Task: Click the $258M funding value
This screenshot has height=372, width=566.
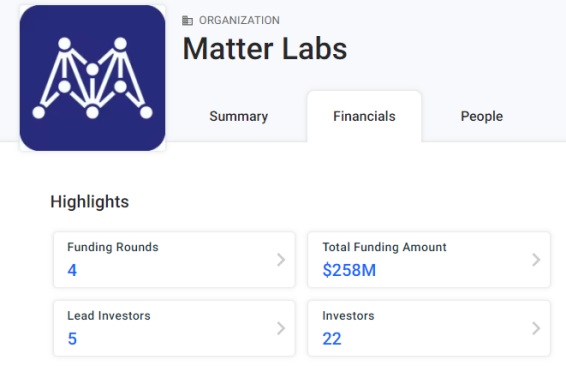Action: [x=349, y=270]
